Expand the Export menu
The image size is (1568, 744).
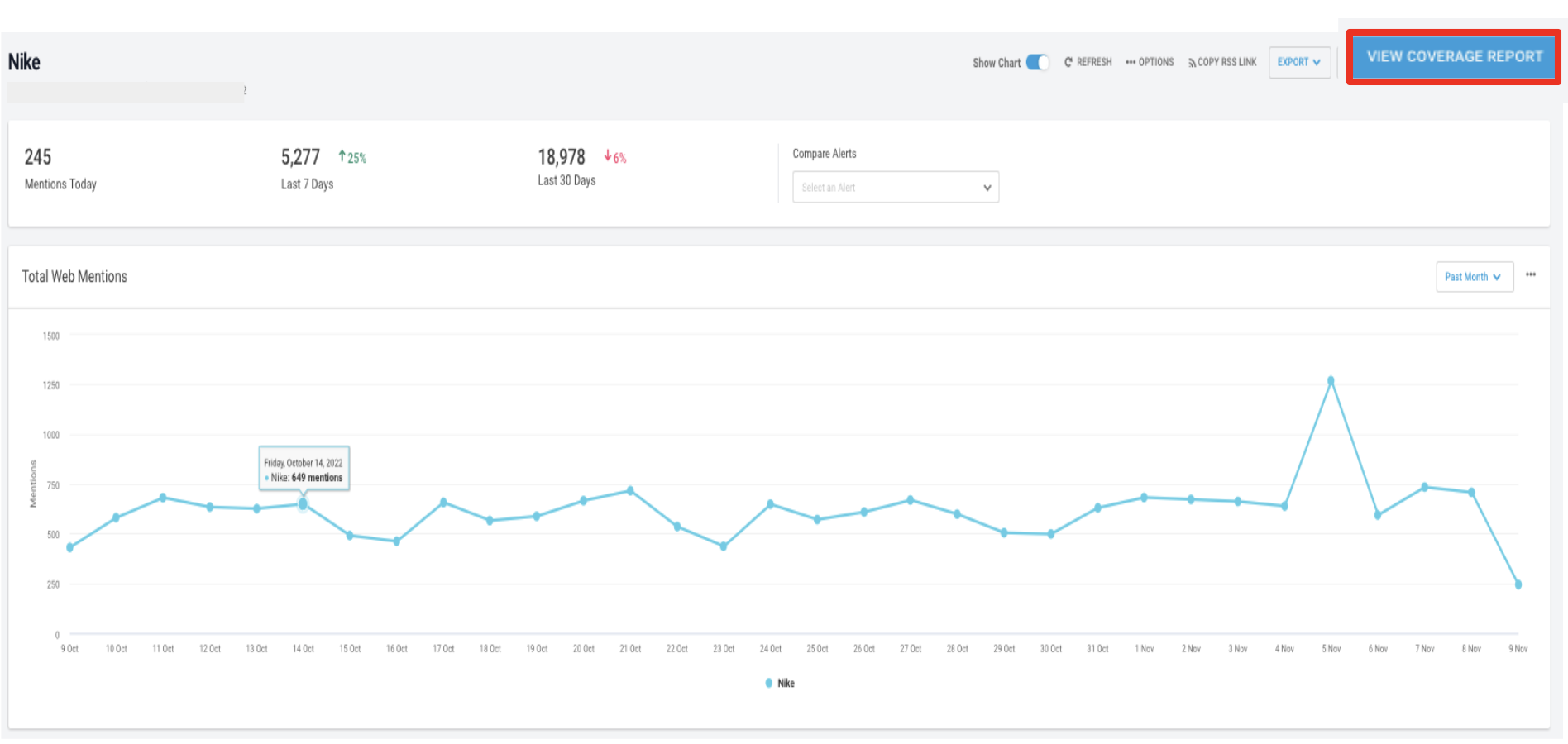coord(1299,62)
